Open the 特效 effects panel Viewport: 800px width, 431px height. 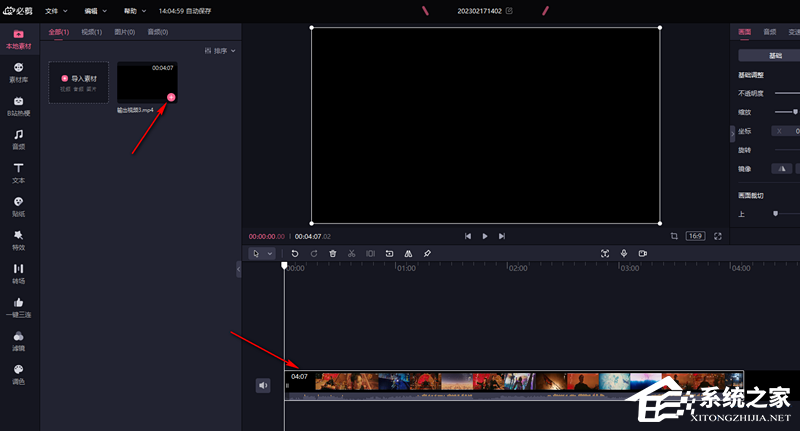[18, 239]
